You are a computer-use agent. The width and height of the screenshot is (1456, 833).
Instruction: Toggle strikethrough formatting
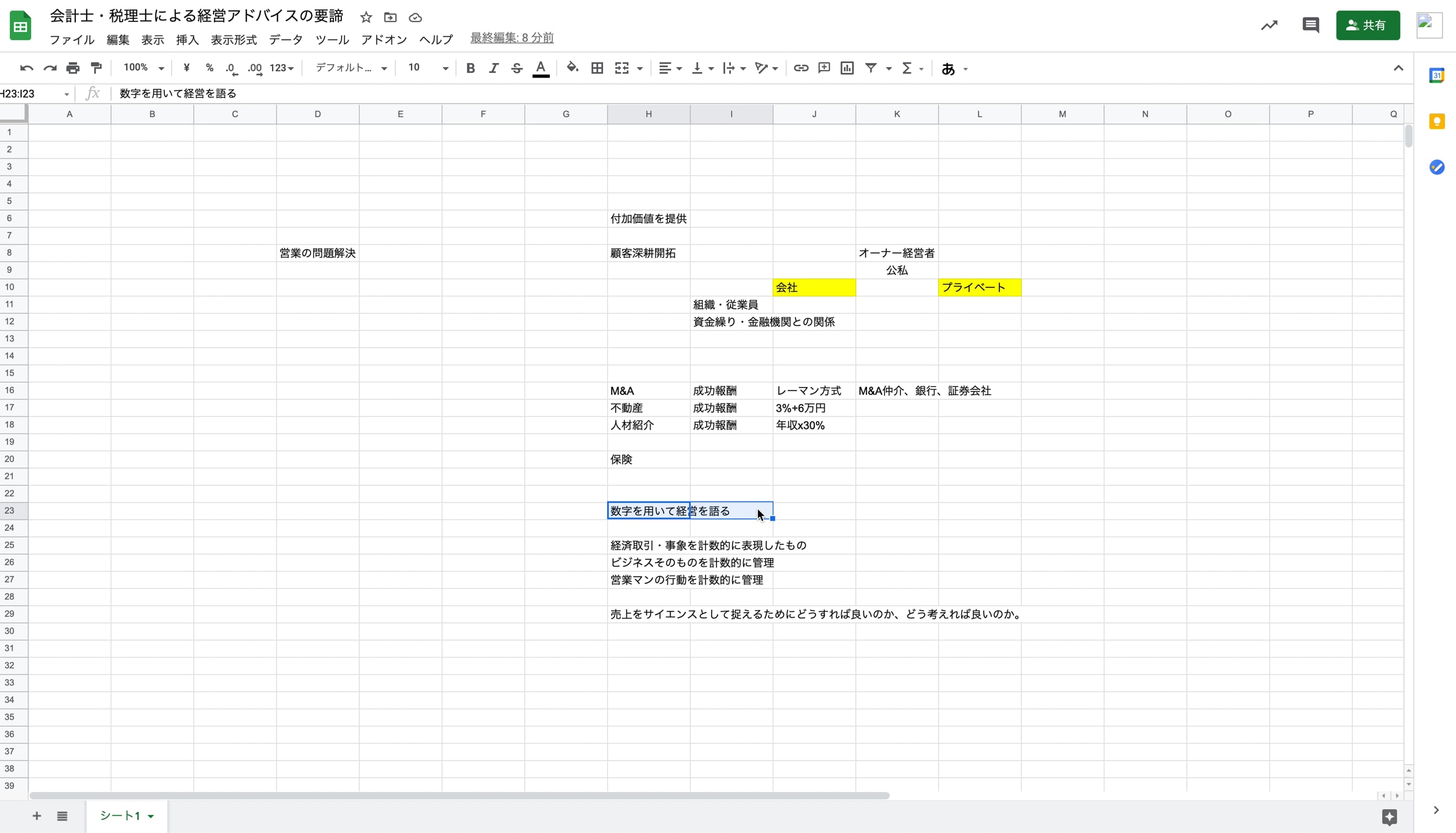tap(517, 68)
